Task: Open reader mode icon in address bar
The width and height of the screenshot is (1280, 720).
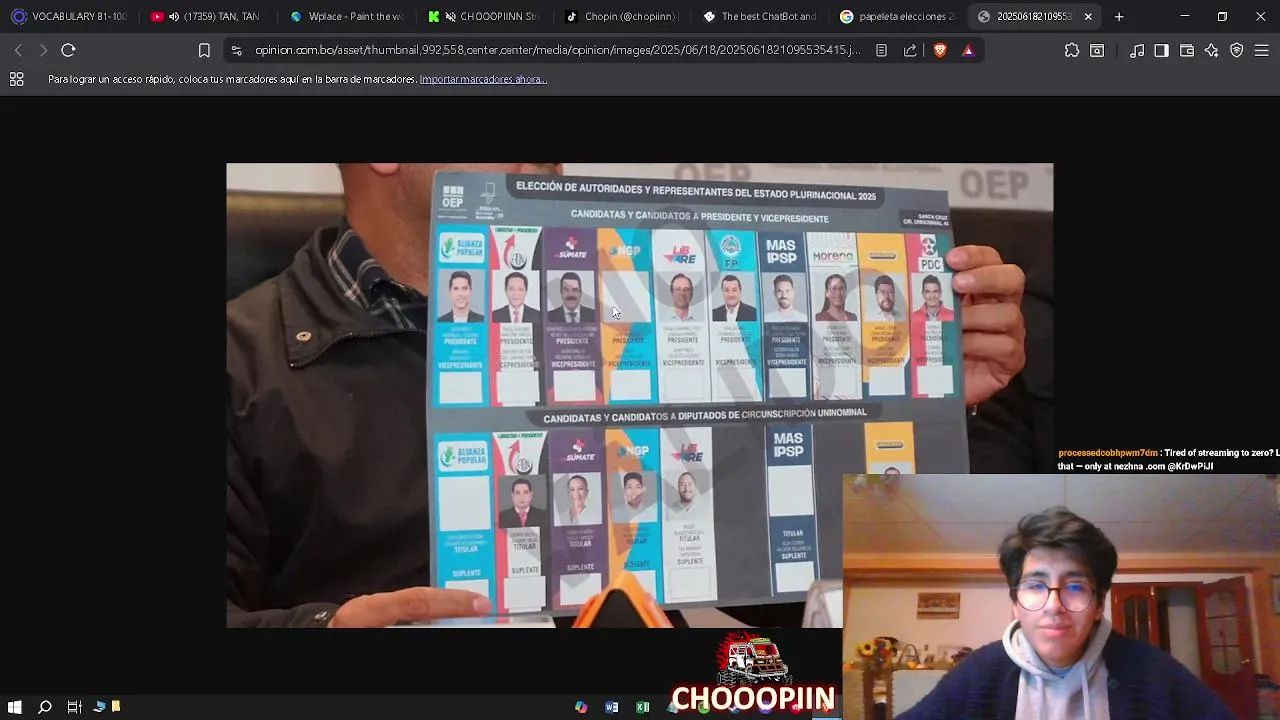Action: (881, 50)
